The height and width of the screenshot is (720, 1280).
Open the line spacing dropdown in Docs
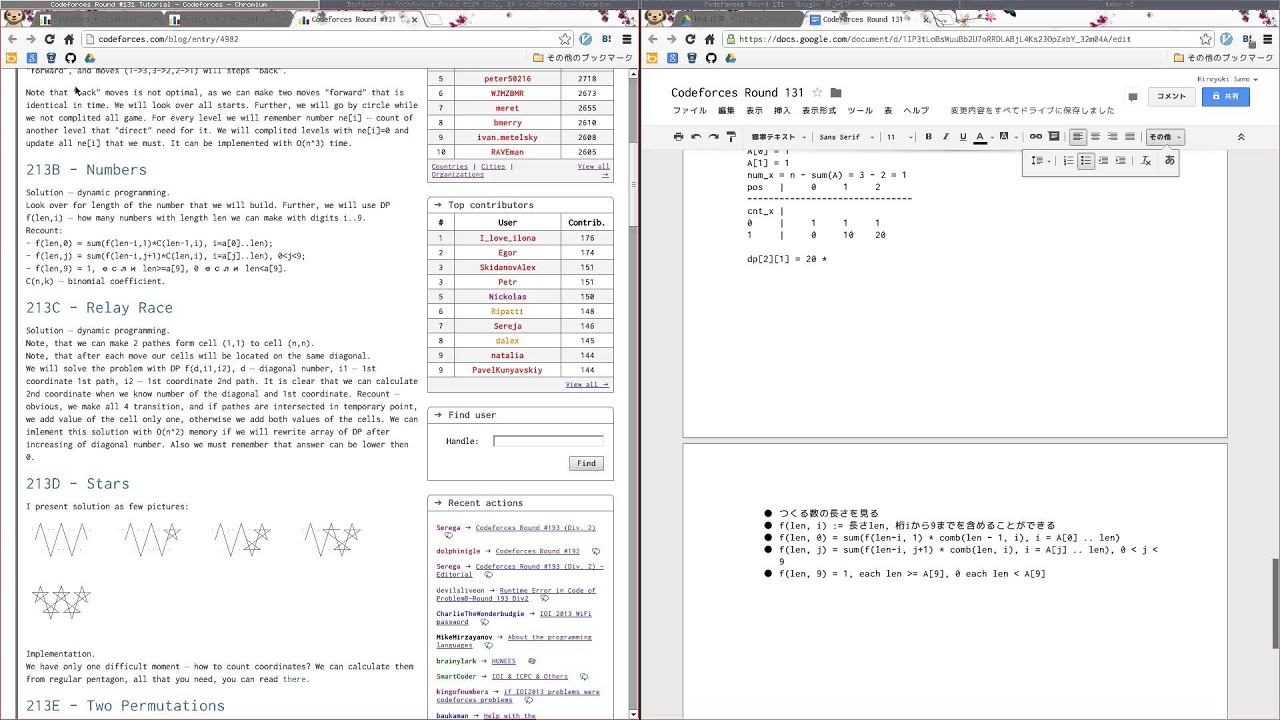(1039, 161)
